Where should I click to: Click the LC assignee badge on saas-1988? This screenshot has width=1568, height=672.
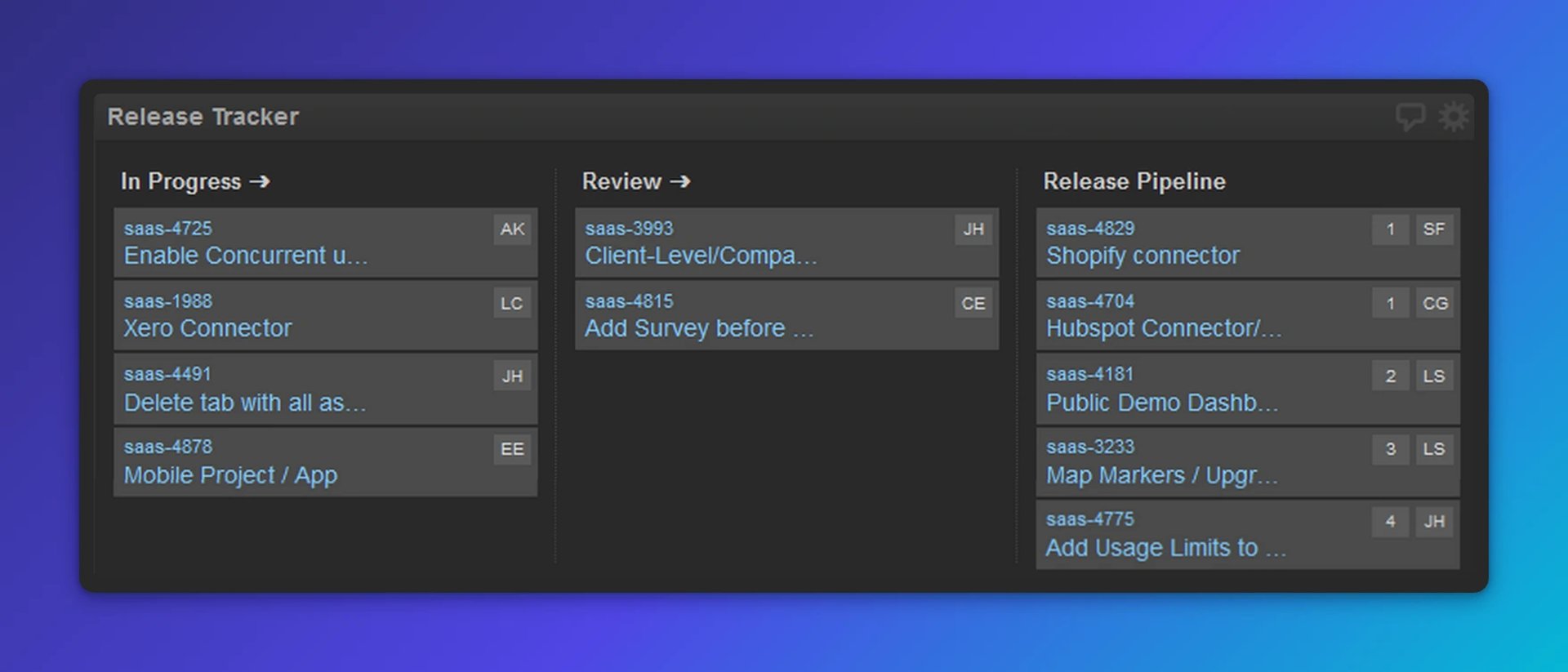512,304
